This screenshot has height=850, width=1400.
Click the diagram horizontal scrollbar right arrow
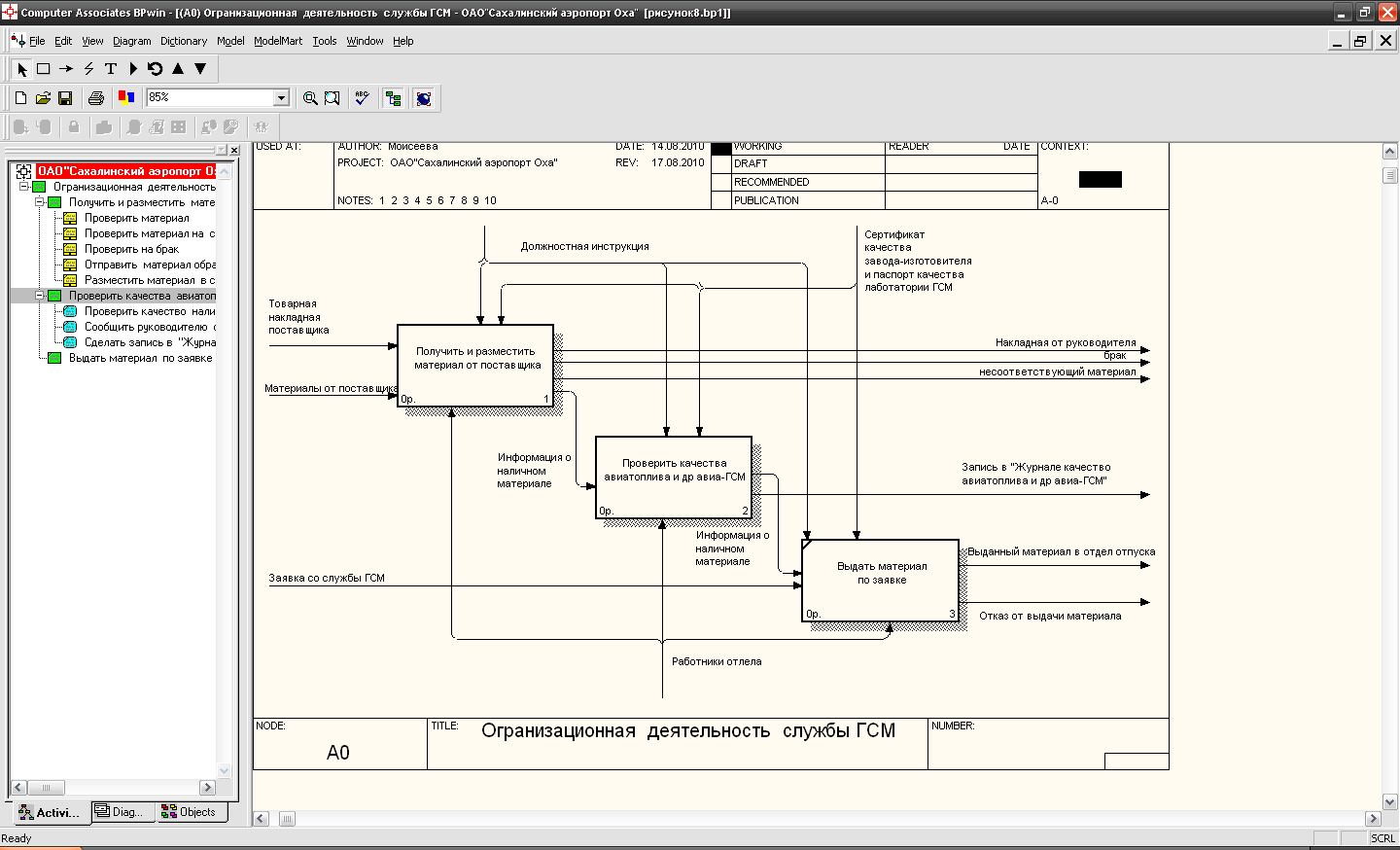[1373, 819]
